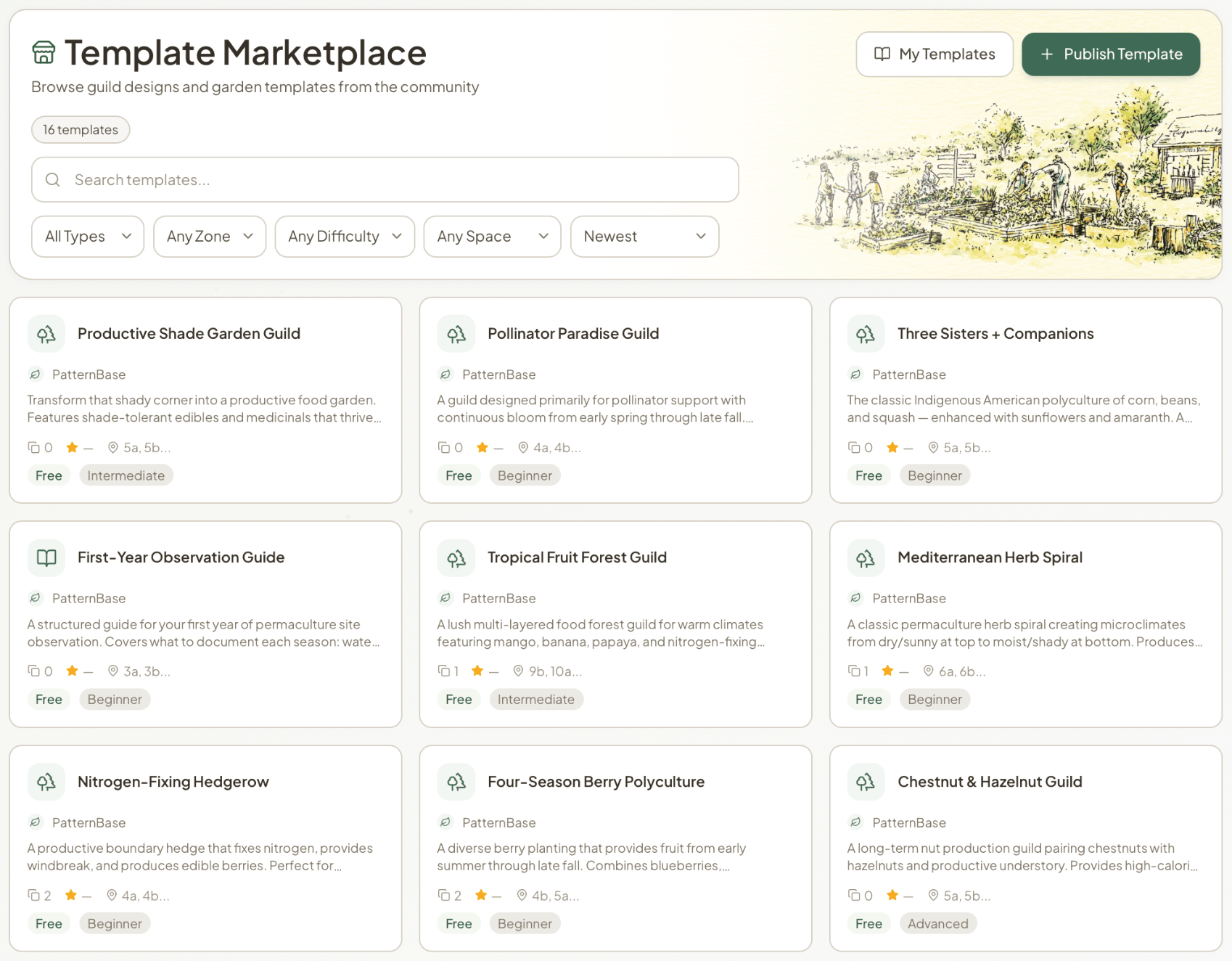
Task: Click the star rating icon on Mediterranean Herb Spiral
Action: tap(887, 671)
